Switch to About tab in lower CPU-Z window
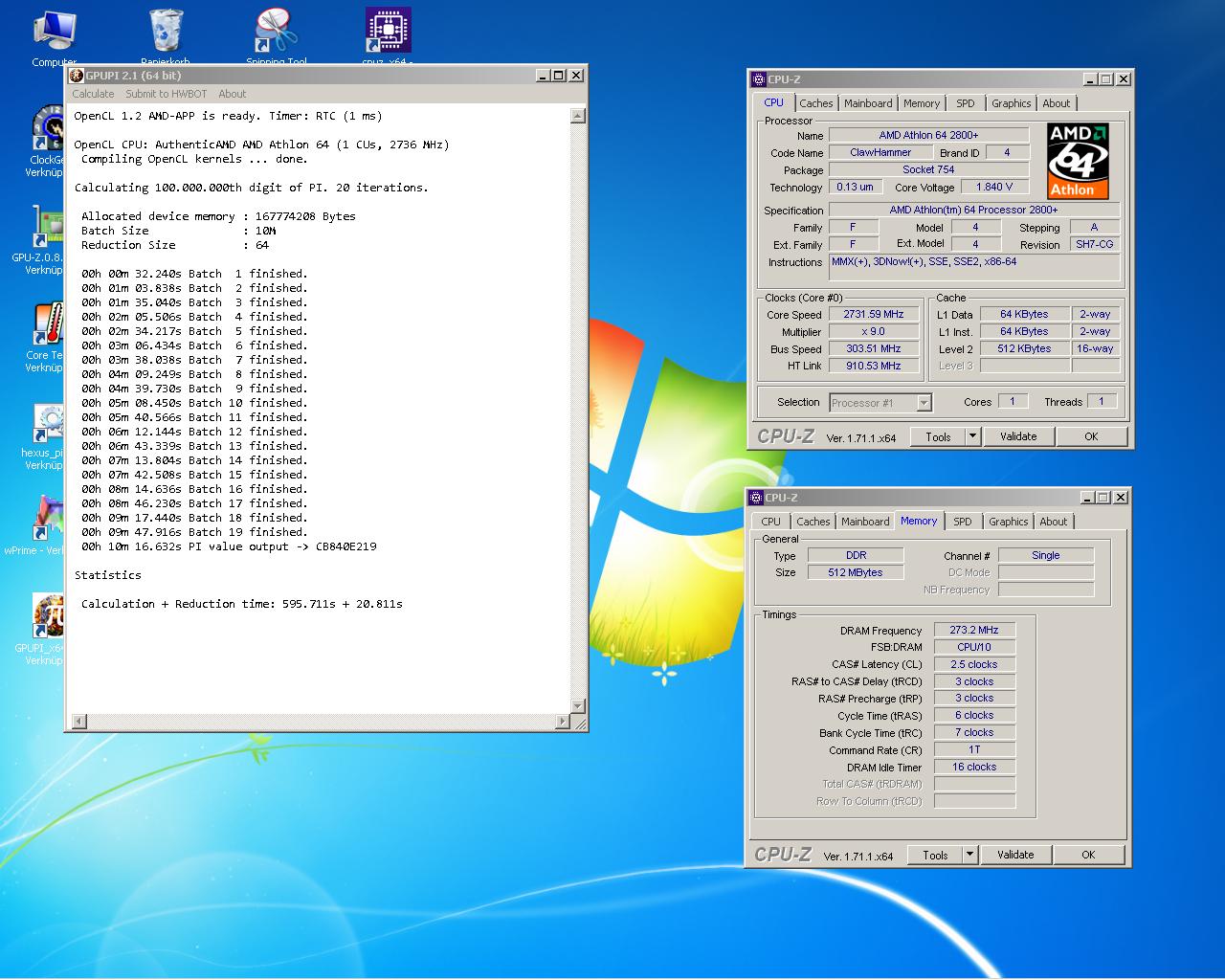This screenshot has height=980, width=1225. tap(1054, 522)
